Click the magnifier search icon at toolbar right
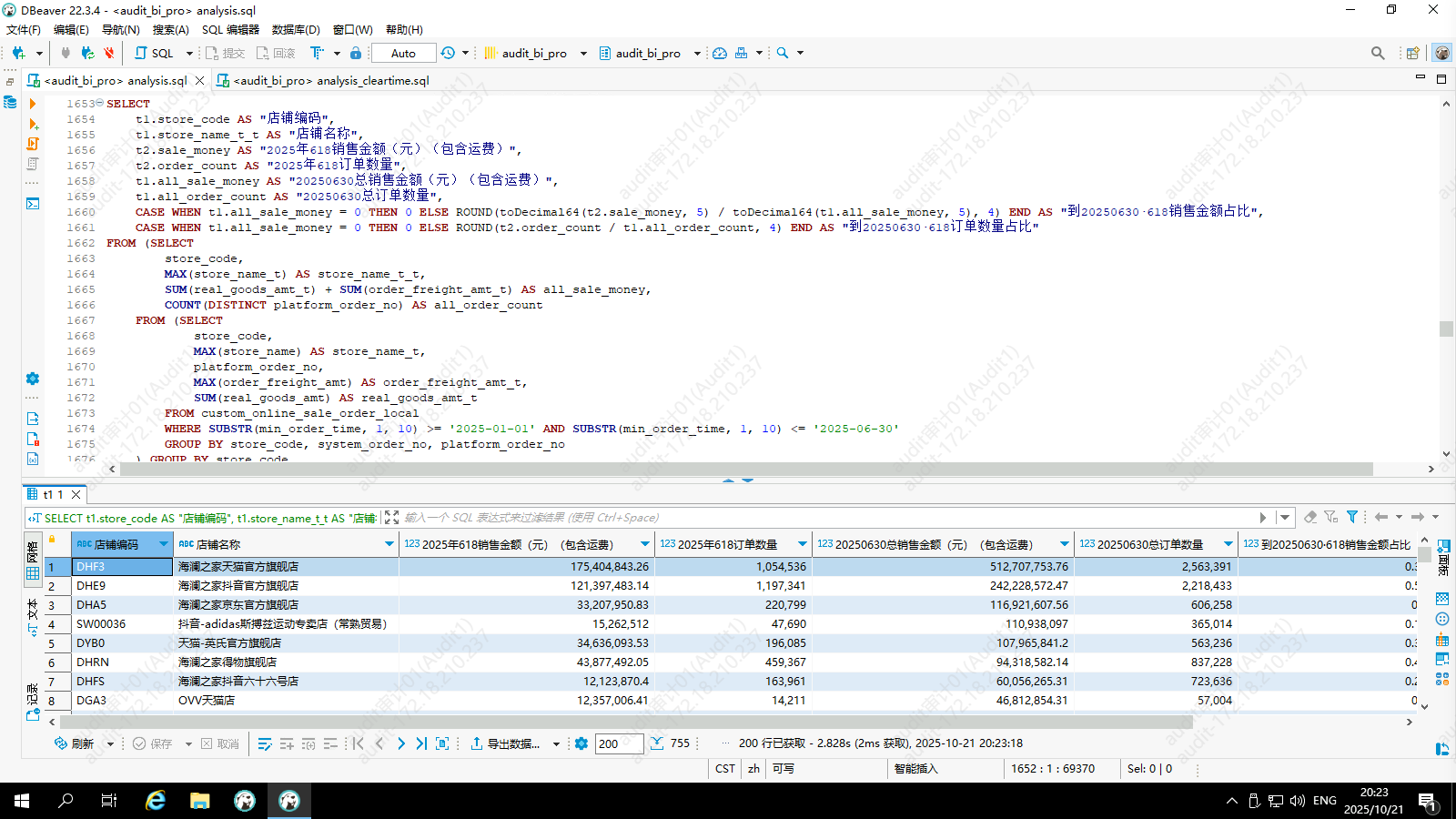 click(1378, 53)
